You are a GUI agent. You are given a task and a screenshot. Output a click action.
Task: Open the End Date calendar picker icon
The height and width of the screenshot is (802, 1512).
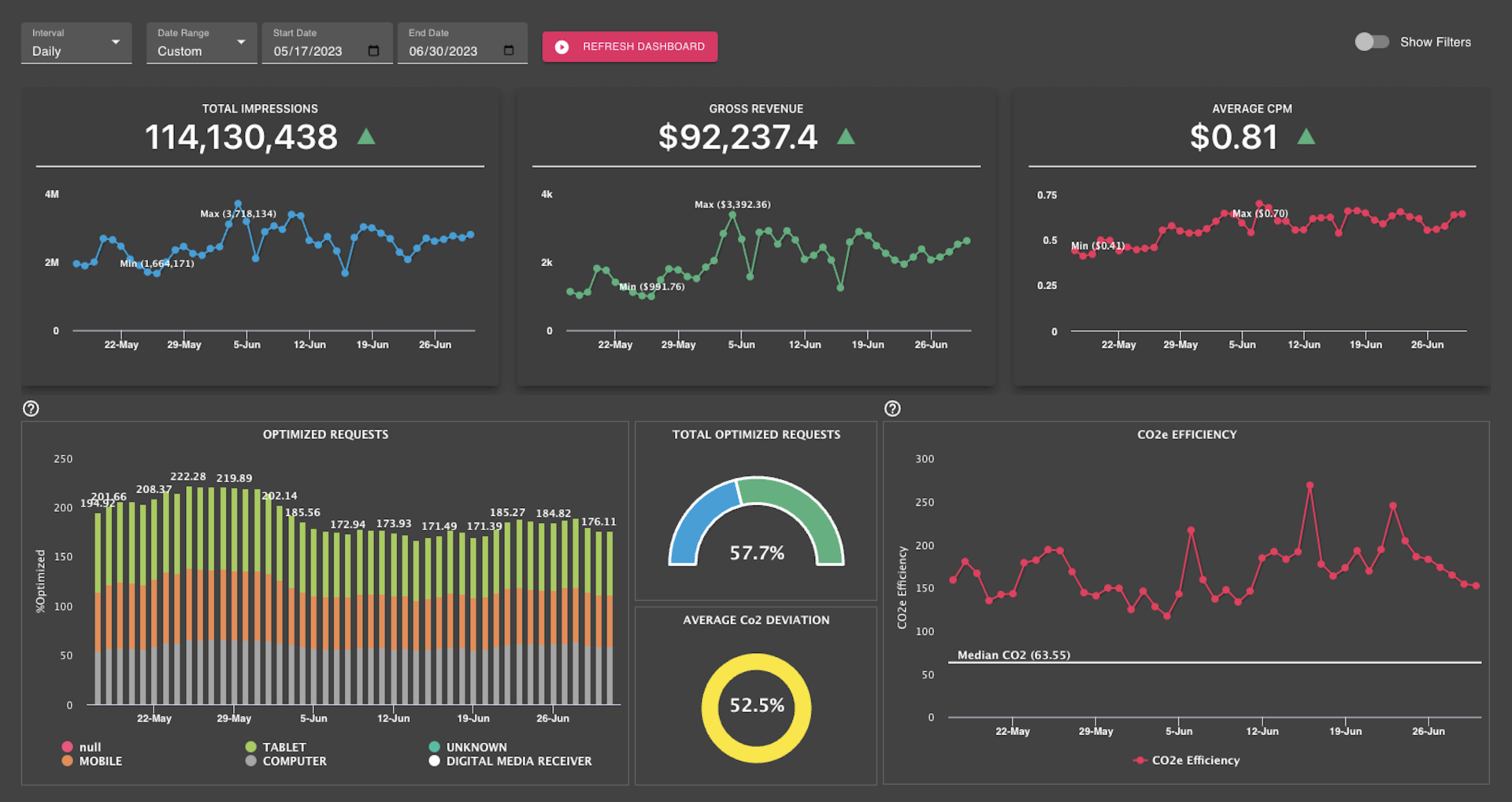tap(509, 51)
